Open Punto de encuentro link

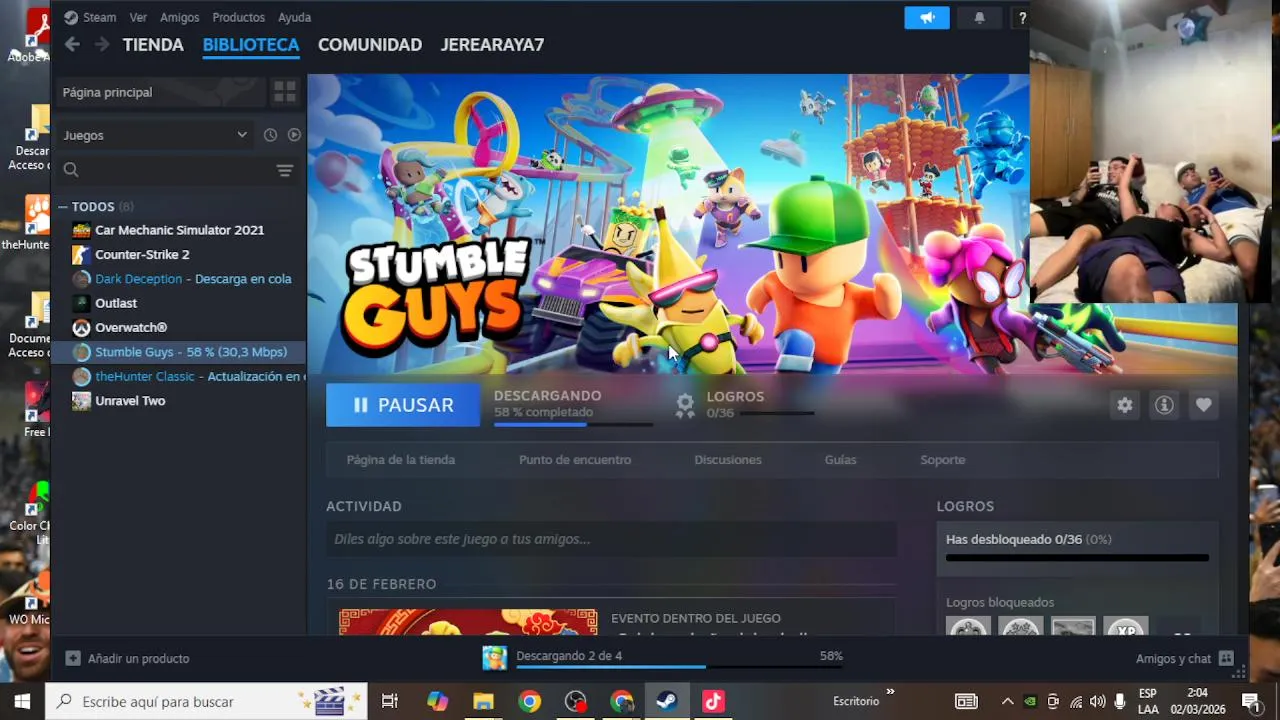(575, 460)
